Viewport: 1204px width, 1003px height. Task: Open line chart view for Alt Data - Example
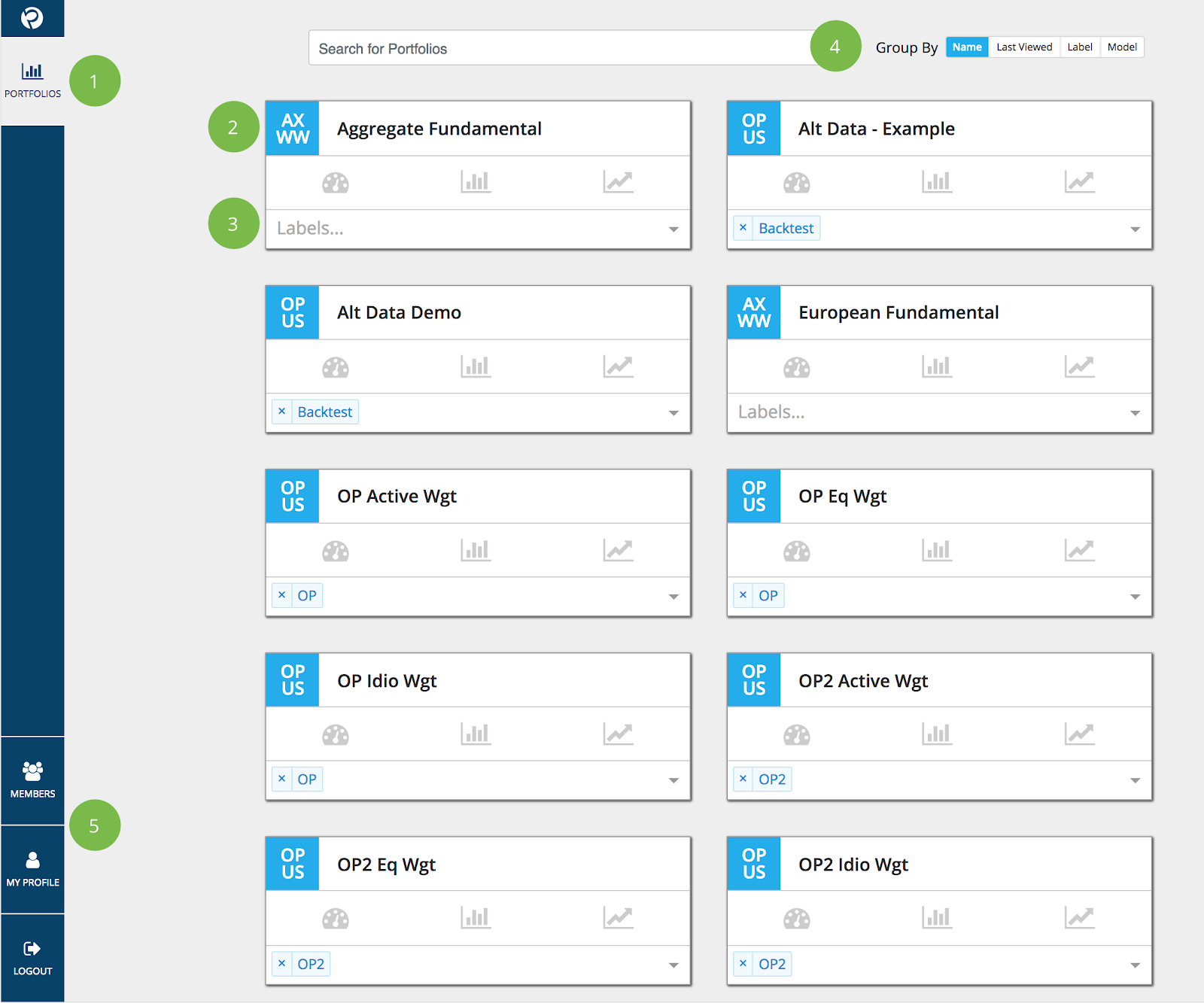(x=1079, y=182)
